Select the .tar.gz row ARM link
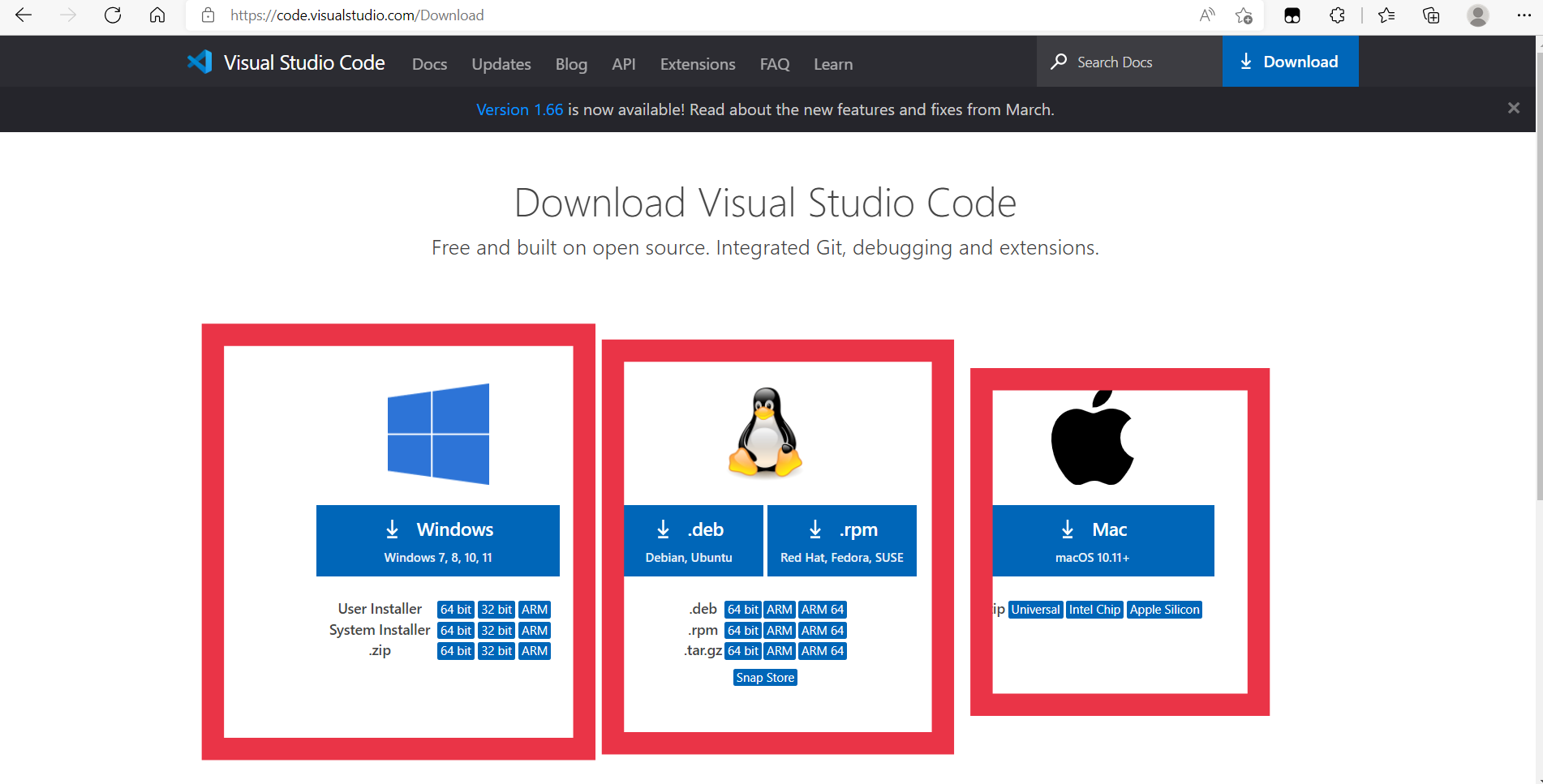The height and width of the screenshot is (784, 1543). (x=780, y=651)
